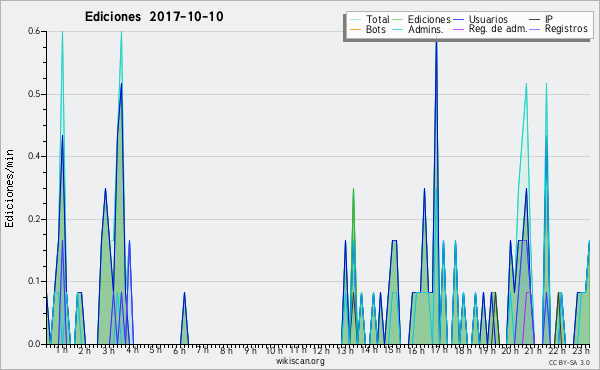Click the orange line swatch beside Bots
Image resolution: width=600 pixels, height=370 pixels.
(355, 29)
